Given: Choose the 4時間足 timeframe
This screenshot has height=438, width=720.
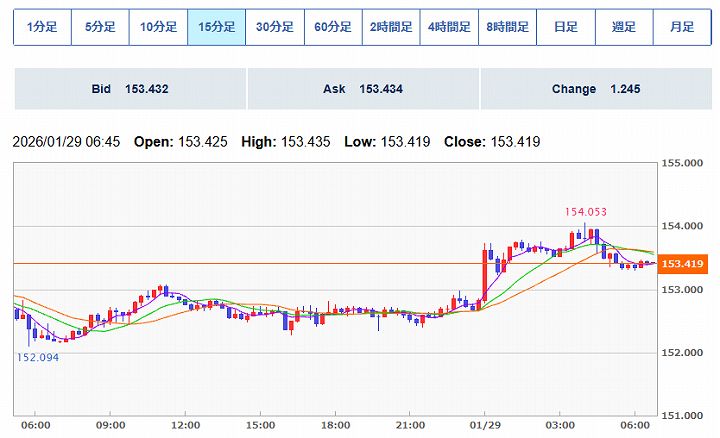Looking at the screenshot, I should pos(448,27).
